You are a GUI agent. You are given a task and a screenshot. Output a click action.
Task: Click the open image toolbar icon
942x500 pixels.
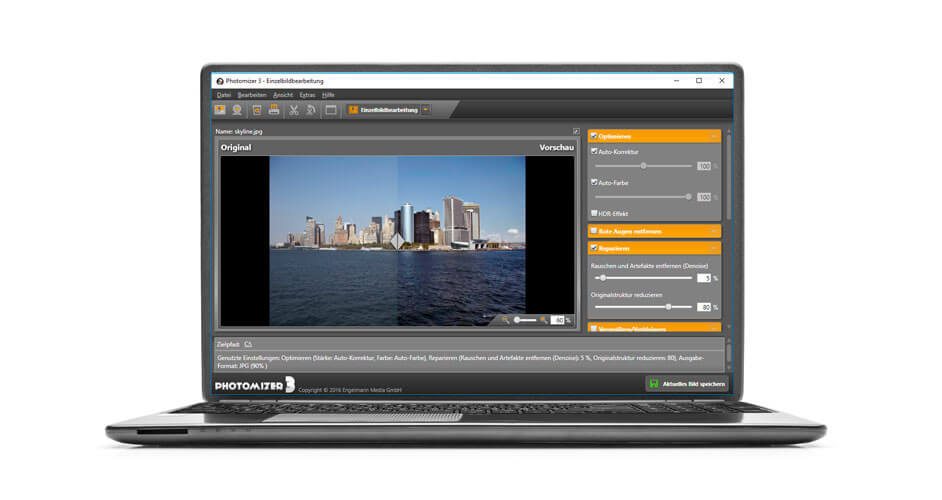(221, 110)
